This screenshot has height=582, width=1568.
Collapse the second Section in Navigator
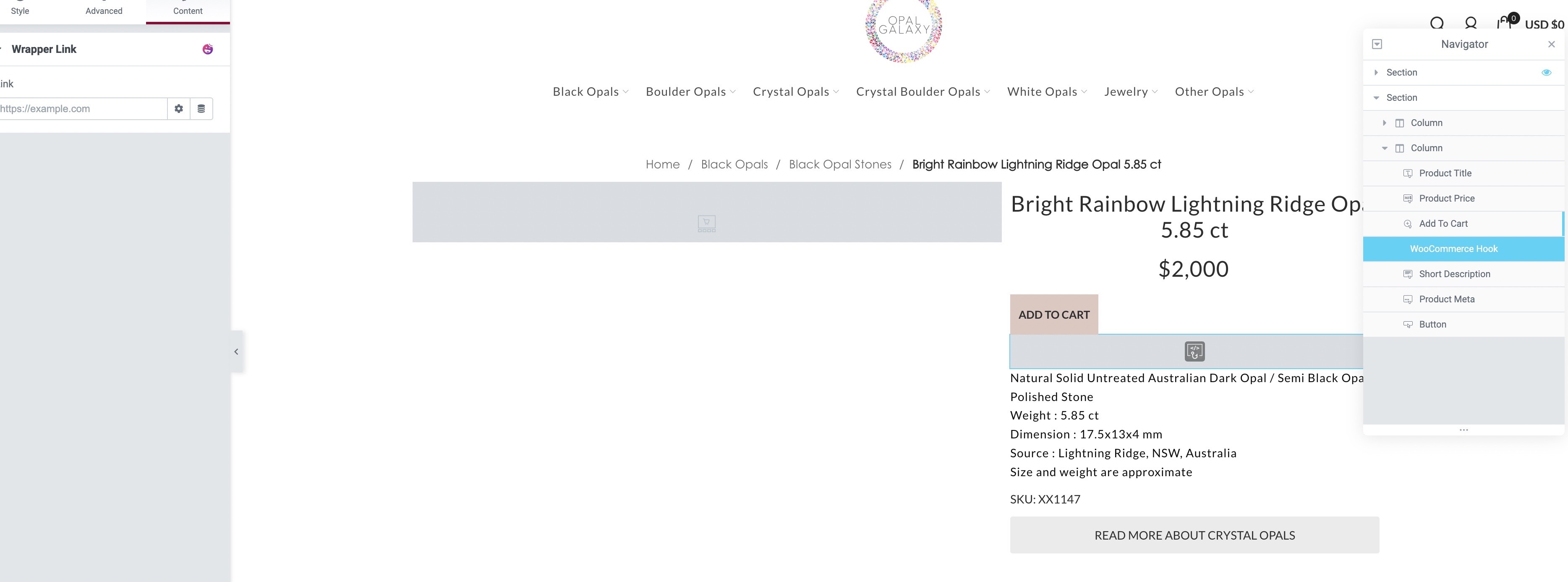(x=1376, y=97)
